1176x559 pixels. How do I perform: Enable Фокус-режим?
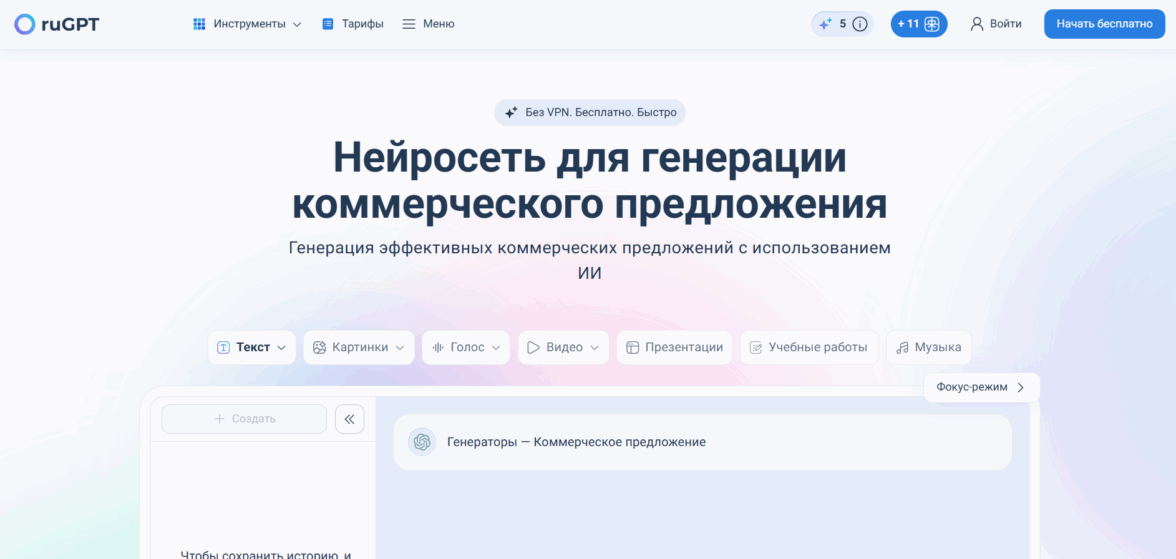(981, 387)
